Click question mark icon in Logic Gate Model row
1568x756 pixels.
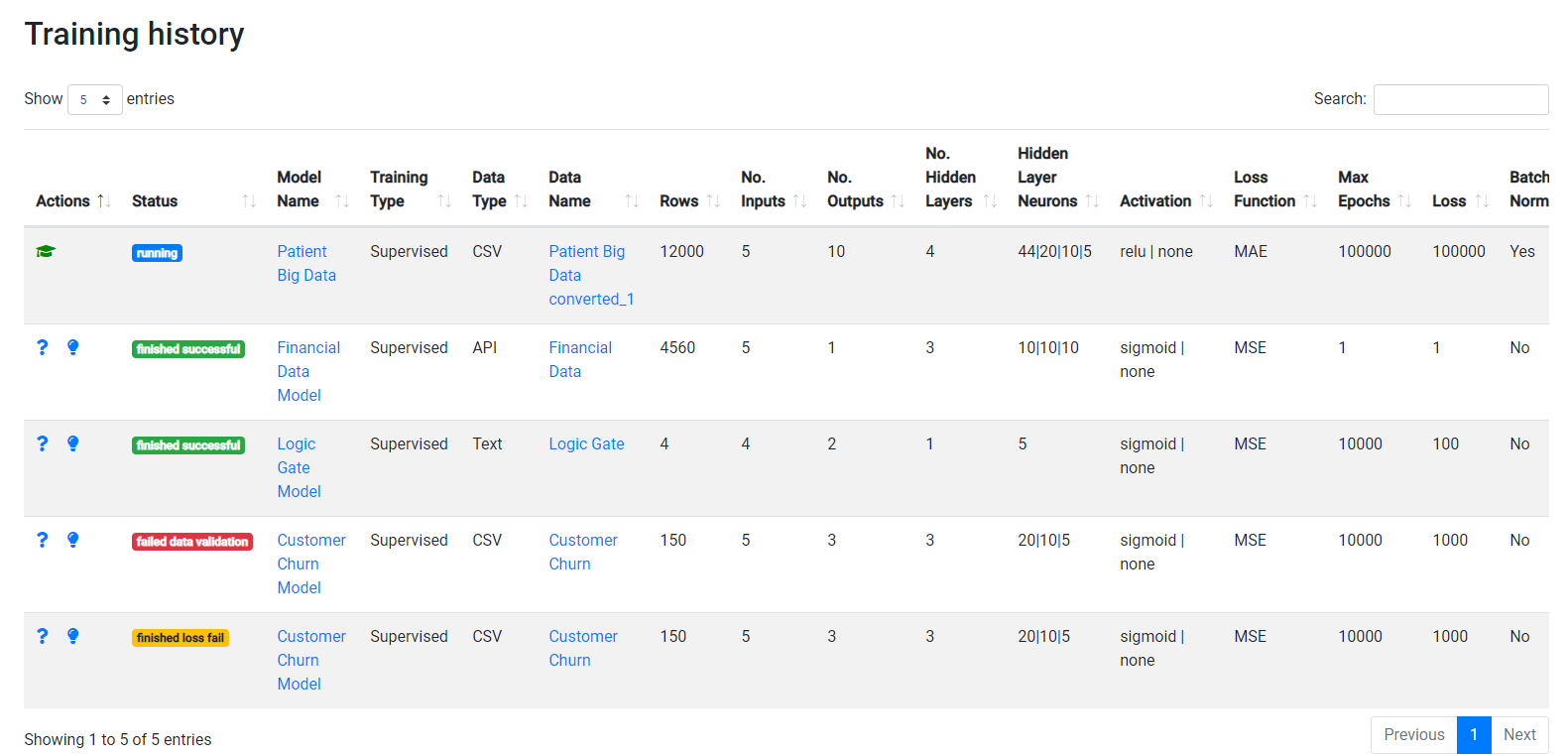(42, 443)
